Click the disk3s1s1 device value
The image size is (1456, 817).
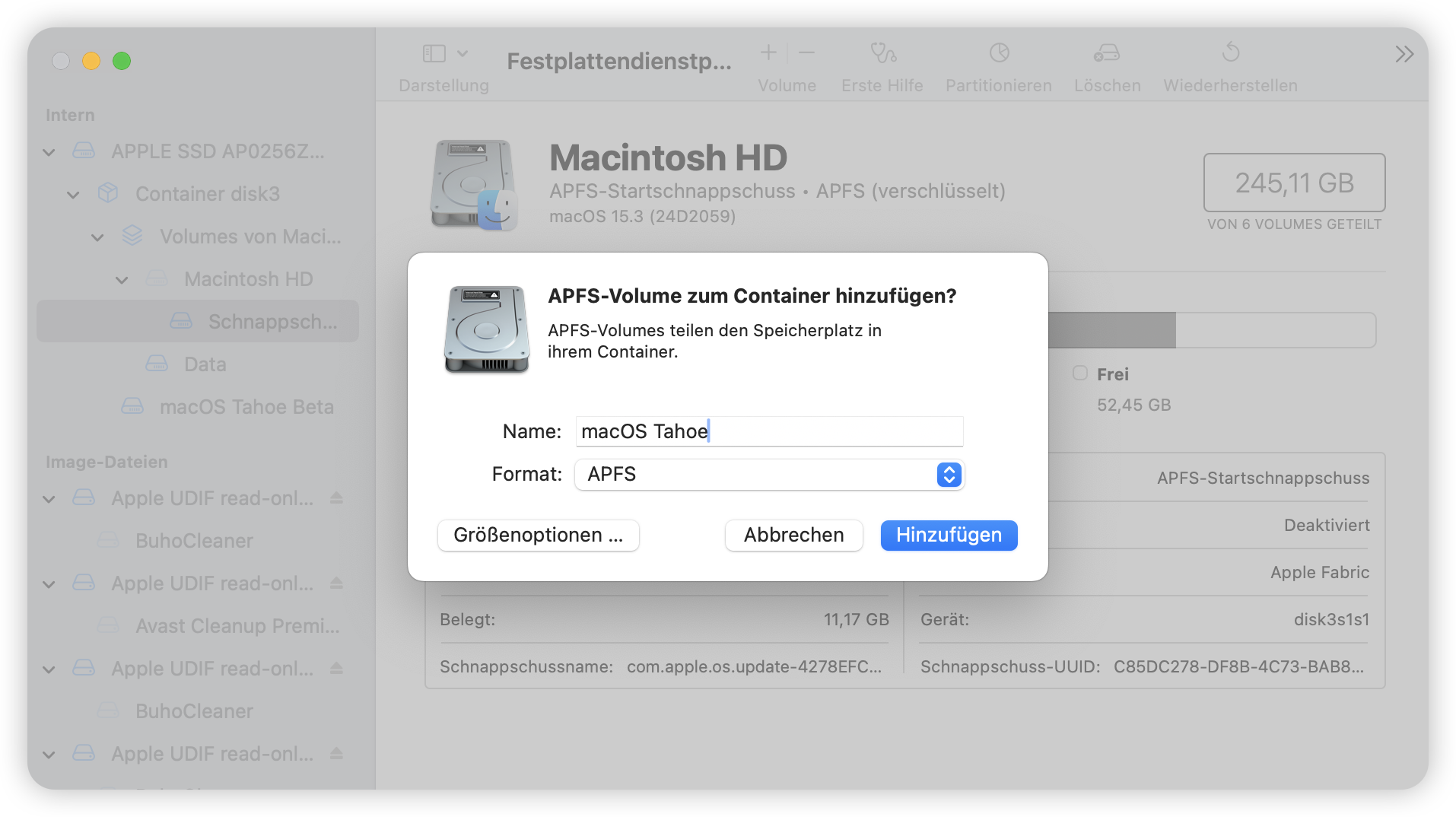click(x=1331, y=619)
